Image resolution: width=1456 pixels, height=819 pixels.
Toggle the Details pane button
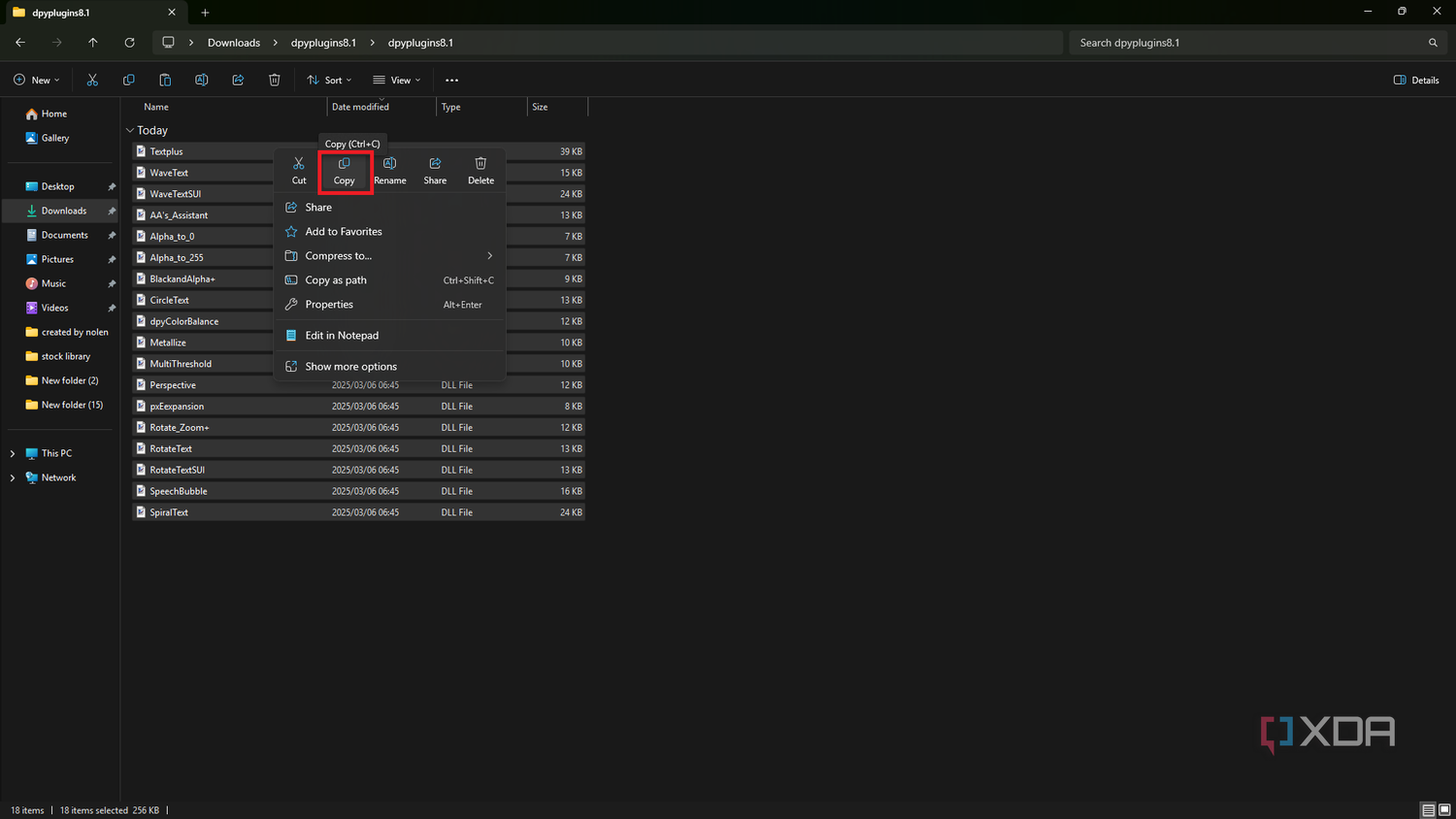pyautogui.click(x=1416, y=80)
